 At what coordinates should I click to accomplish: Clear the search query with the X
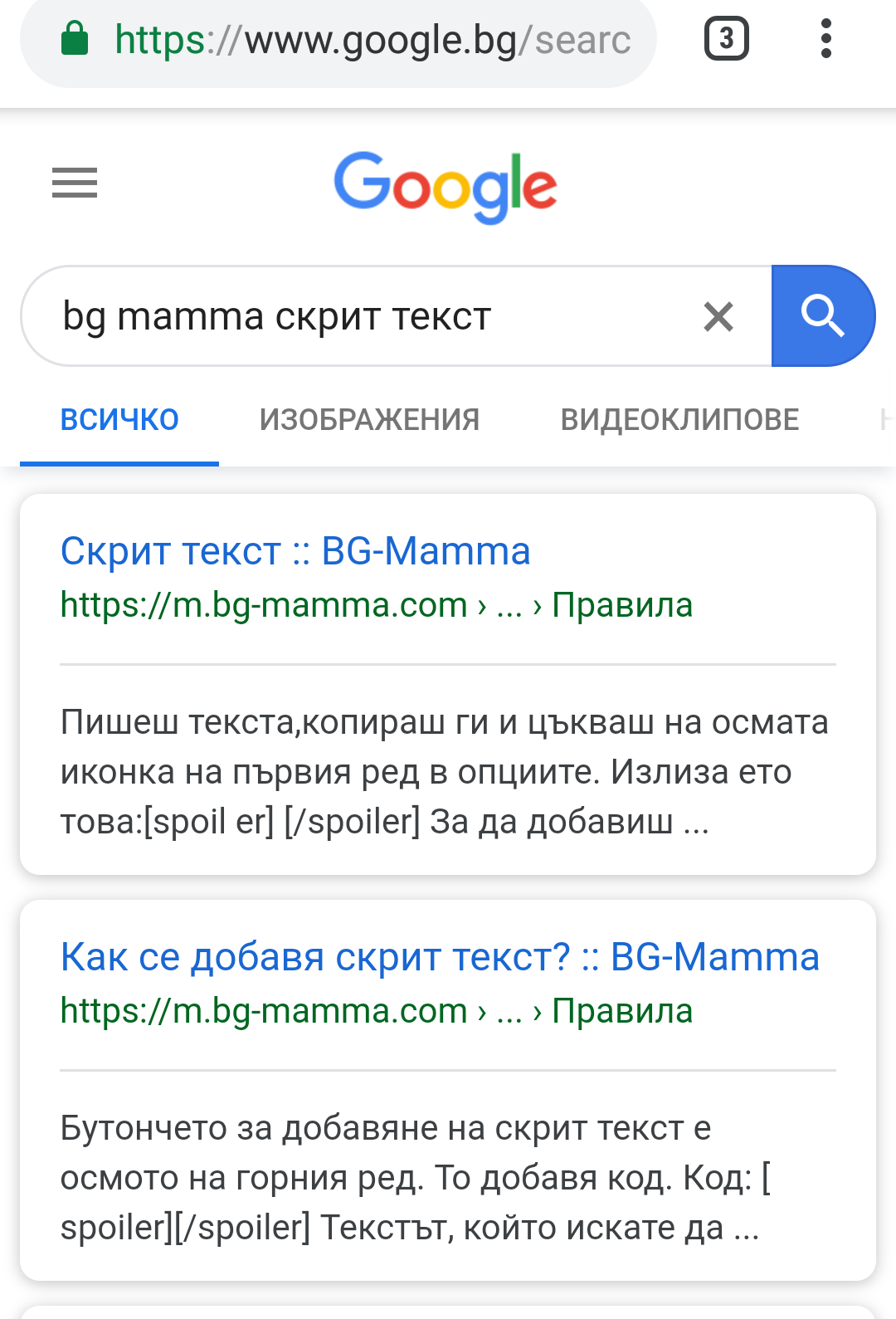pos(718,316)
